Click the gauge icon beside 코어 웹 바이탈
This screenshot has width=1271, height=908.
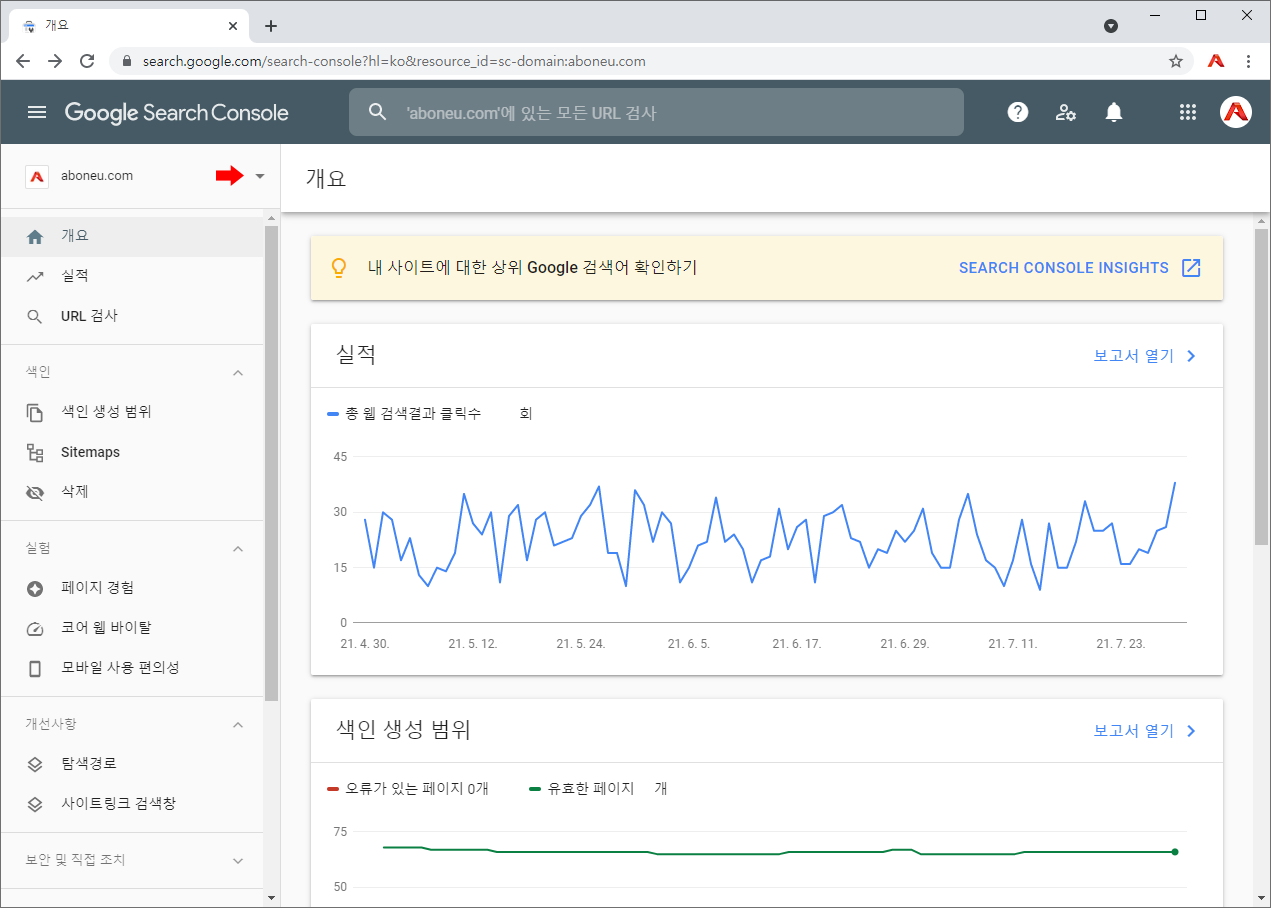point(35,628)
